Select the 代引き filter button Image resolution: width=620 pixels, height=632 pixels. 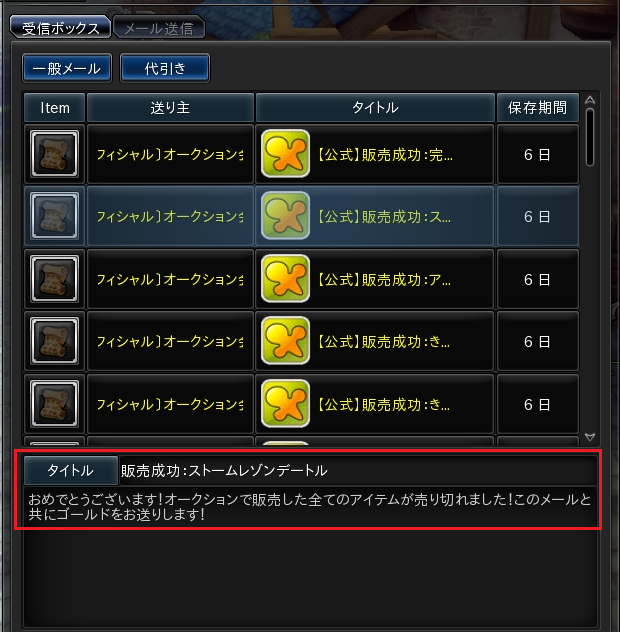pos(165,68)
